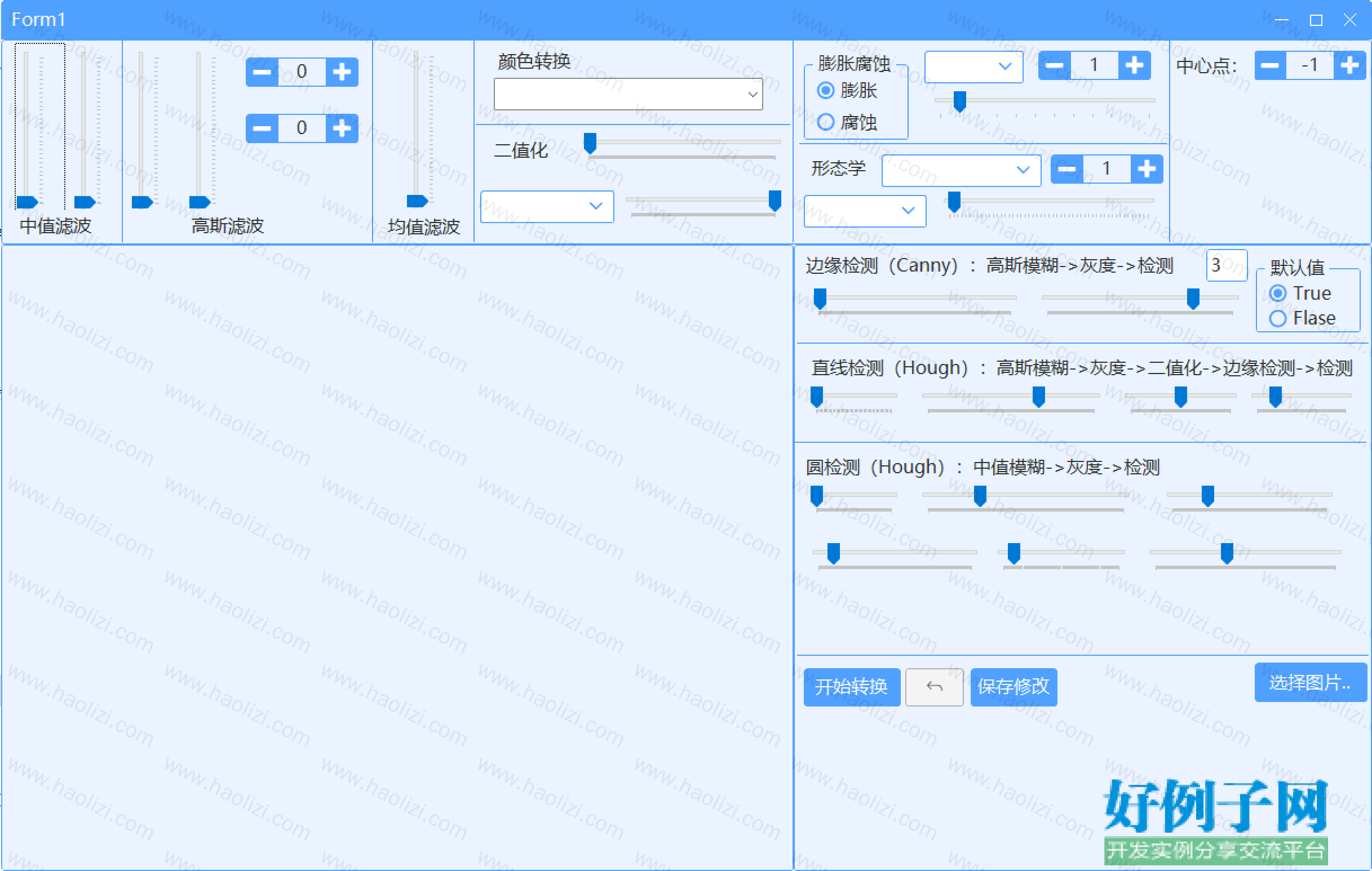
Task: Click first slider thumb in 圆检测 bottom row
Action: (x=834, y=553)
